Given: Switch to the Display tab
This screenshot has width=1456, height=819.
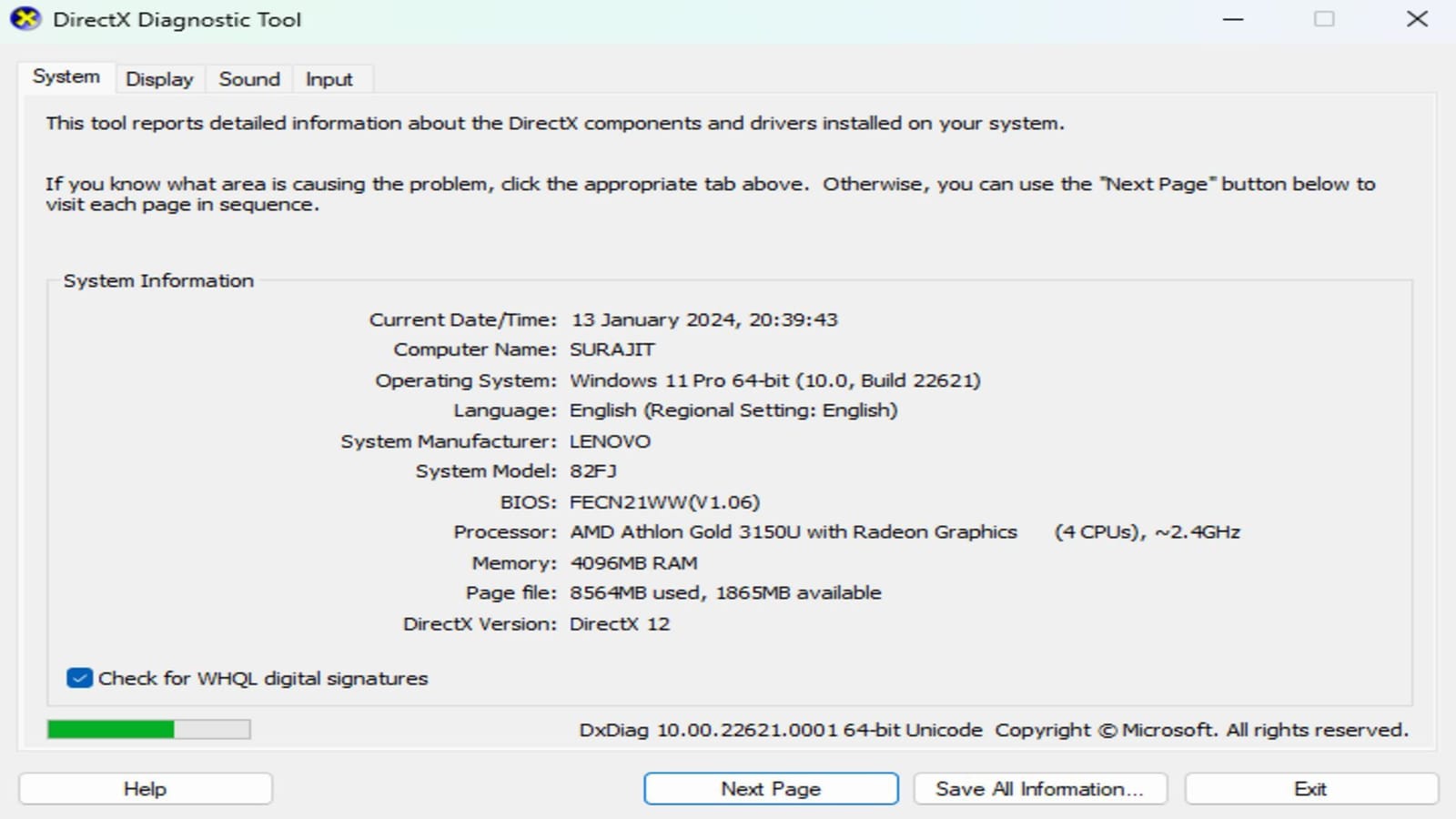Looking at the screenshot, I should click(x=159, y=79).
